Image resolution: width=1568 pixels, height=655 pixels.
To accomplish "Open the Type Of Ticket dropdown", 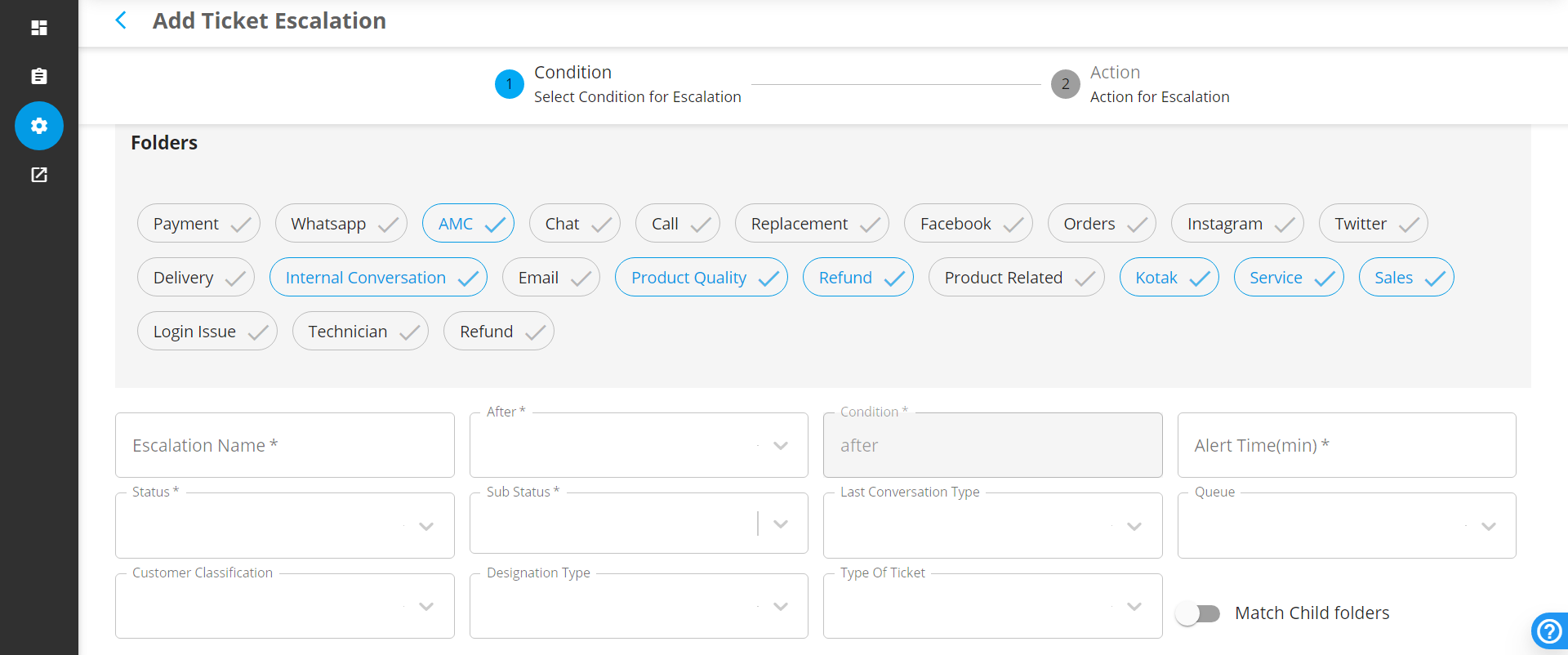I will pos(992,606).
